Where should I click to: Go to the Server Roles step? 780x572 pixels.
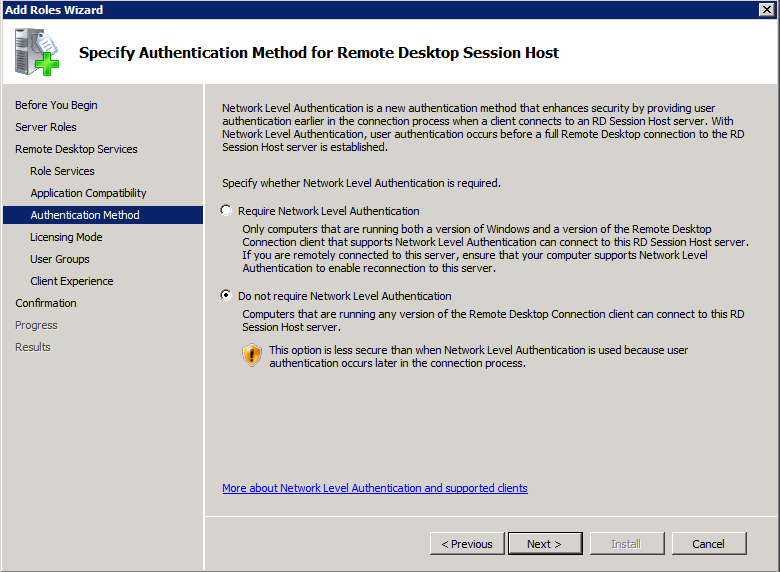(x=46, y=127)
